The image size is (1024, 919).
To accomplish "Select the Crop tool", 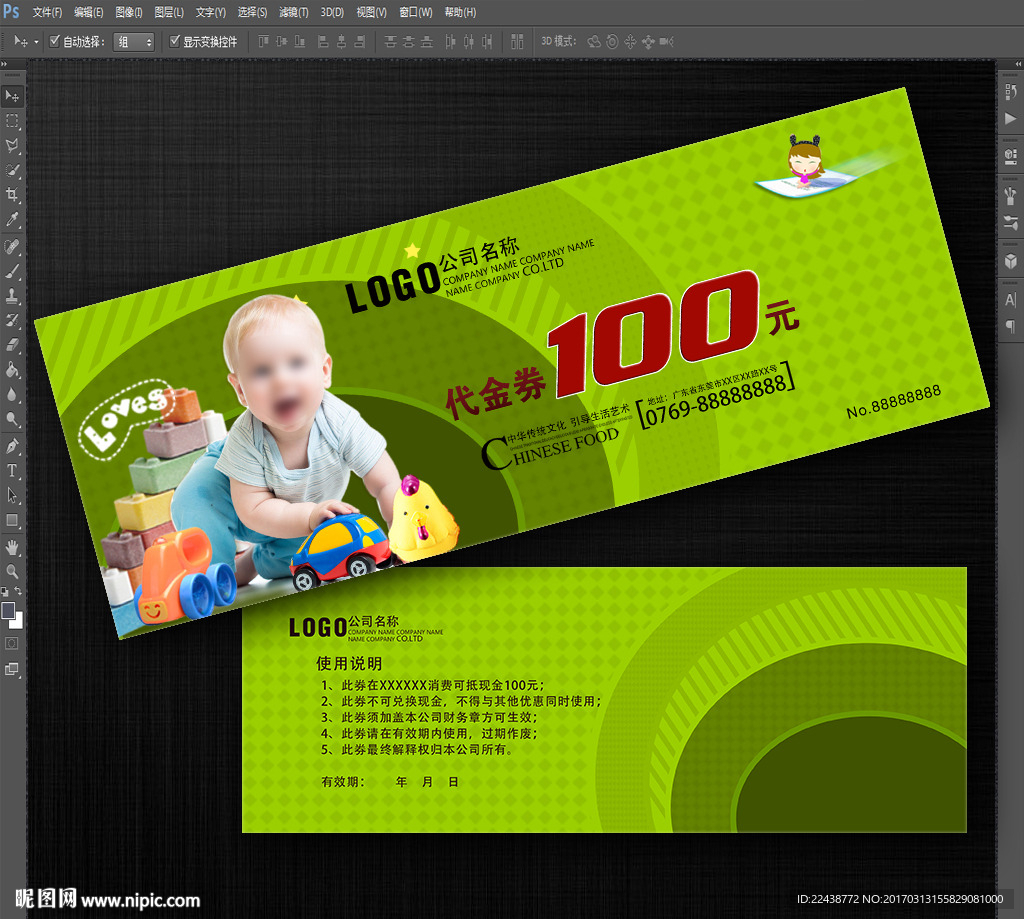I will click(12, 194).
